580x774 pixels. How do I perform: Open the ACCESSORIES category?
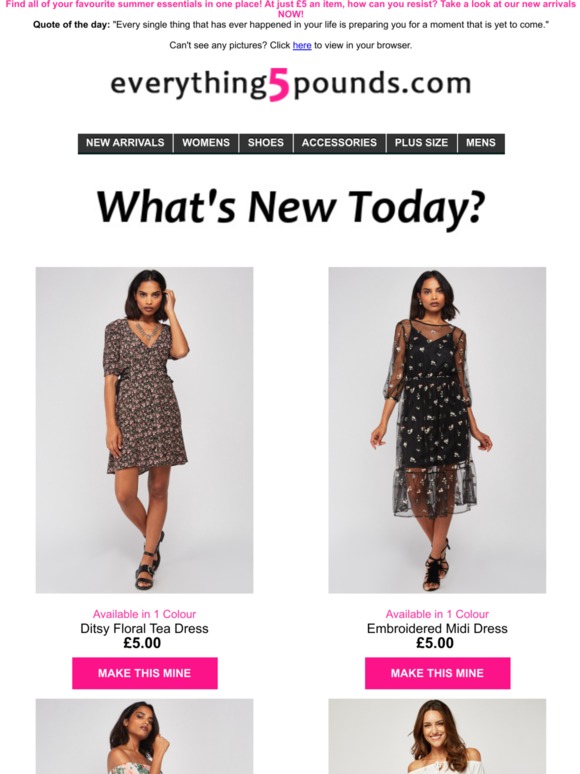[x=339, y=143]
